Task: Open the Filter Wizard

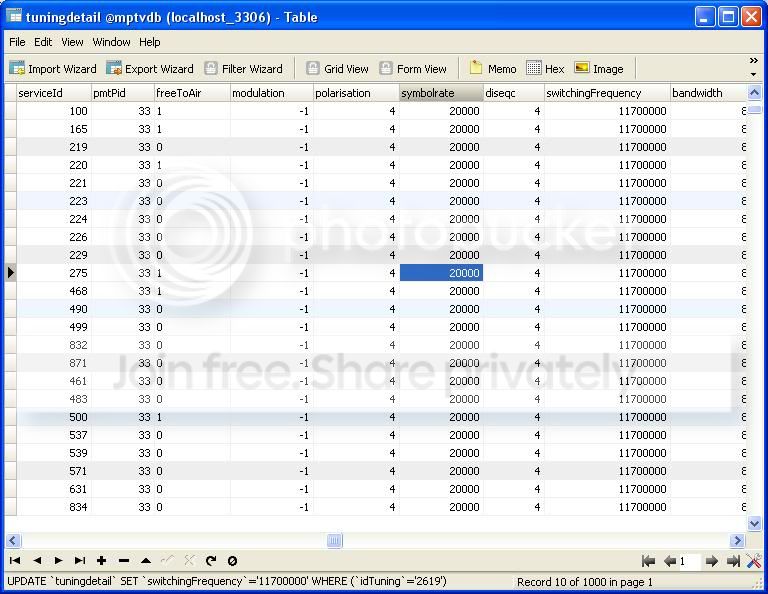Action: click(243, 69)
